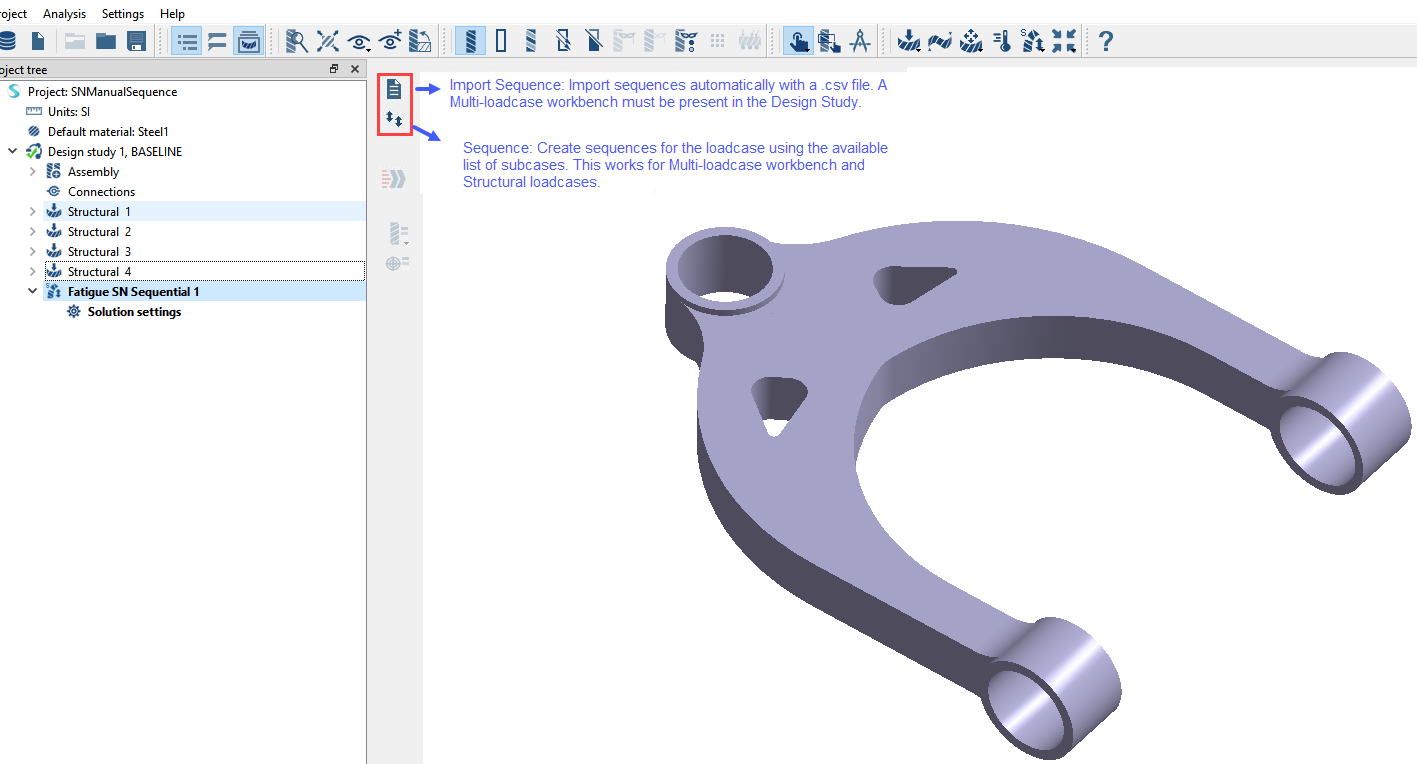Click the Sequence up-down arrows icon
The image size is (1417, 764).
coord(394,119)
